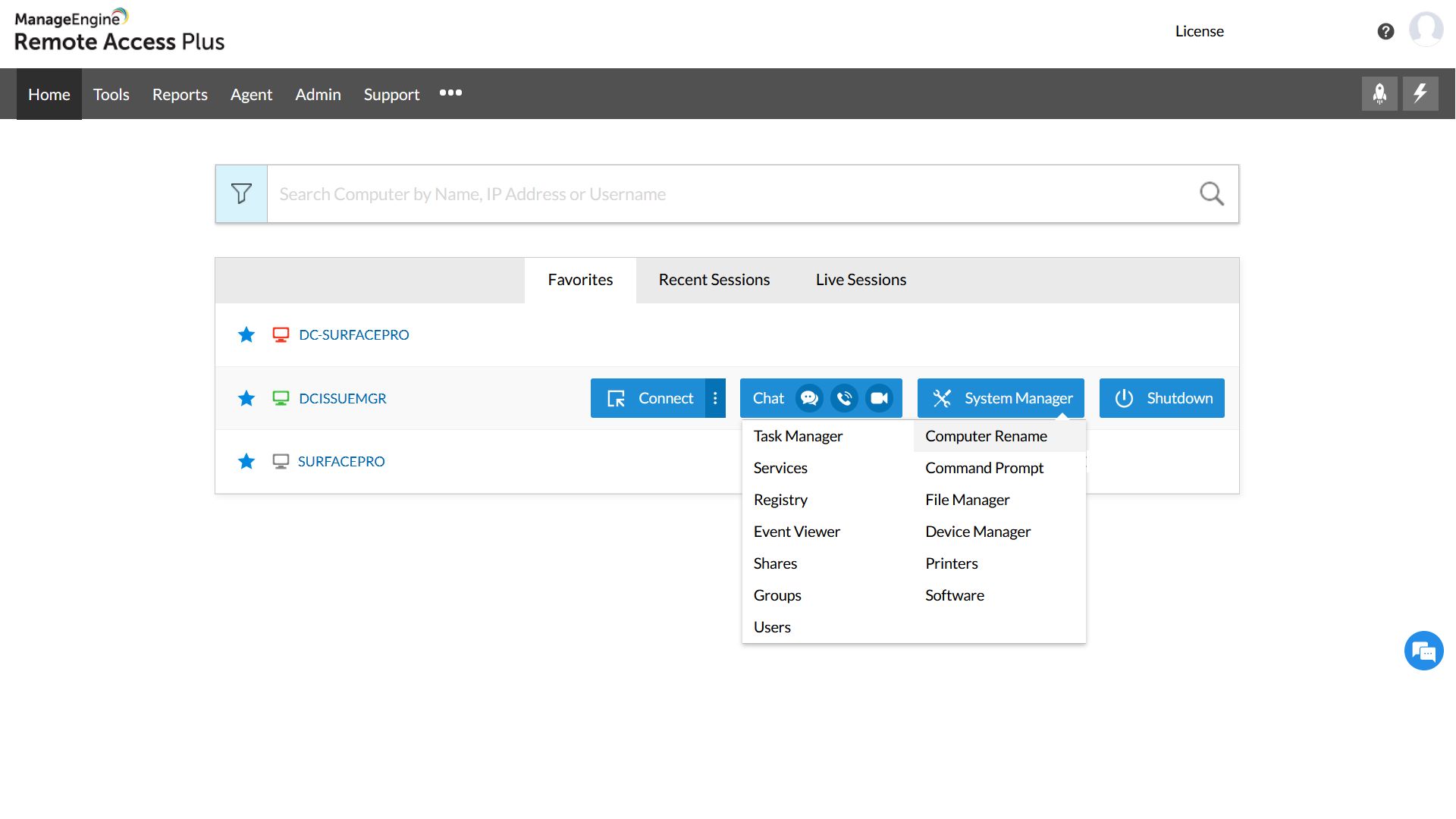Select Groups from the menu
Screen dimensions: 1456x819
coord(777,595)
